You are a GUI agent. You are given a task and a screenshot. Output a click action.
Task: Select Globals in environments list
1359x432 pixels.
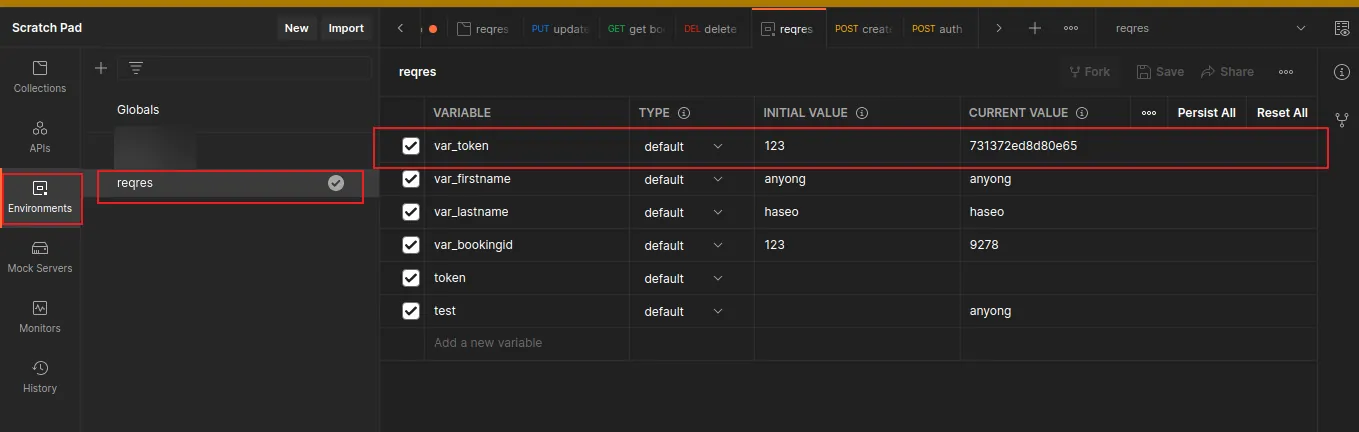(x=138, y=109)
